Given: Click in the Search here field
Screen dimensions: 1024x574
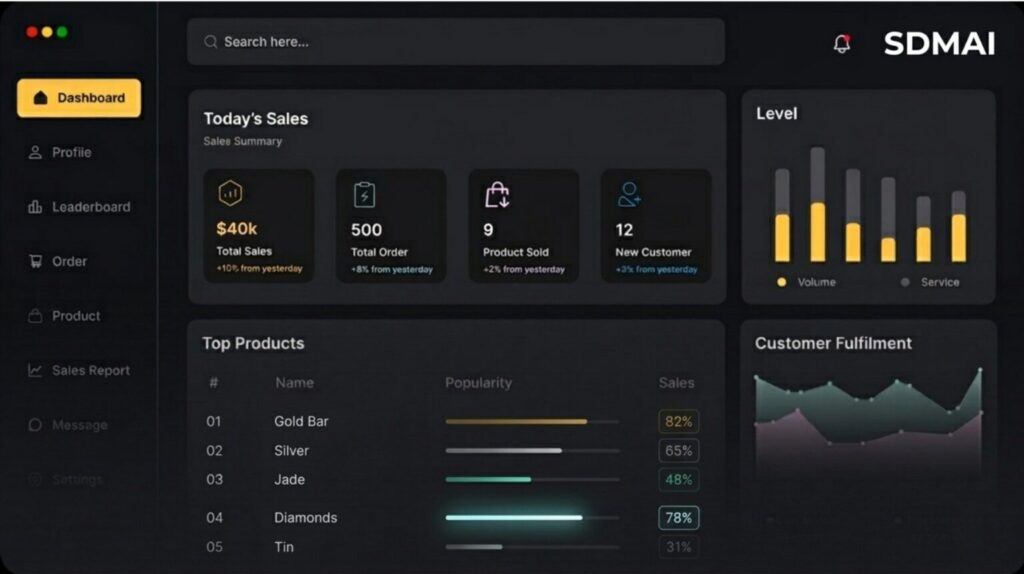Looking at the screenshot, I should [456, 42].
